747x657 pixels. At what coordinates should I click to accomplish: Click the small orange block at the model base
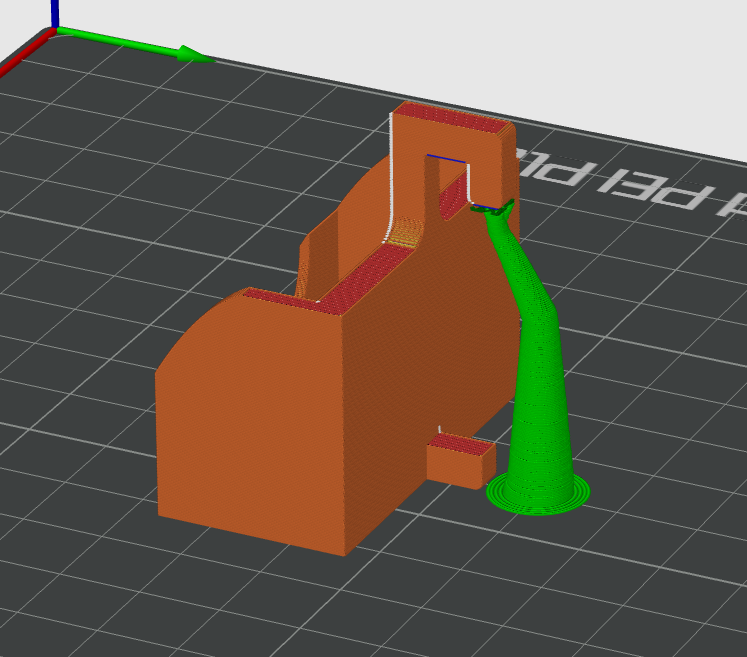461,461
